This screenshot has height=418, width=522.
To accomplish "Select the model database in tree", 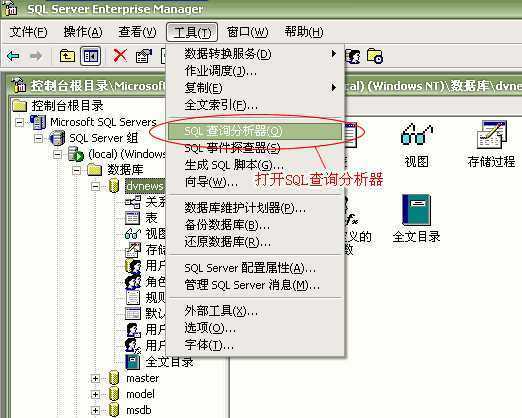I will tap(140, 394).
